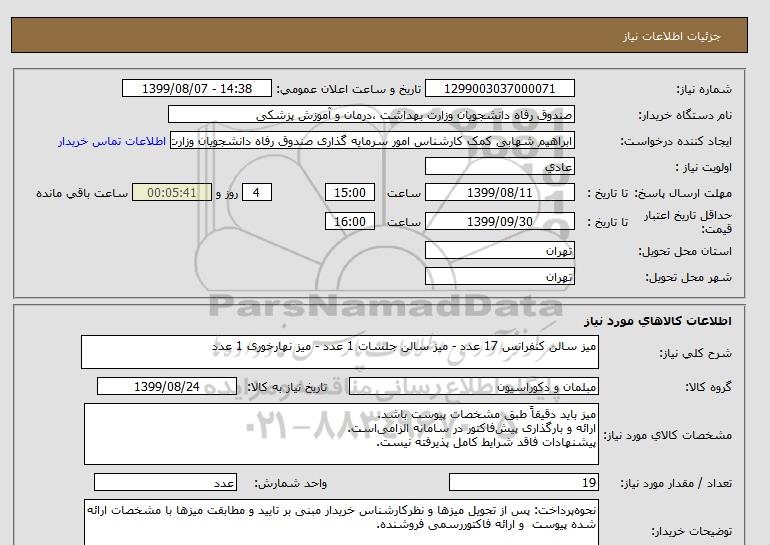Click the مهلت ارسال پاسخ label
This screenshot has width=770, height=545.
point(683,193)
